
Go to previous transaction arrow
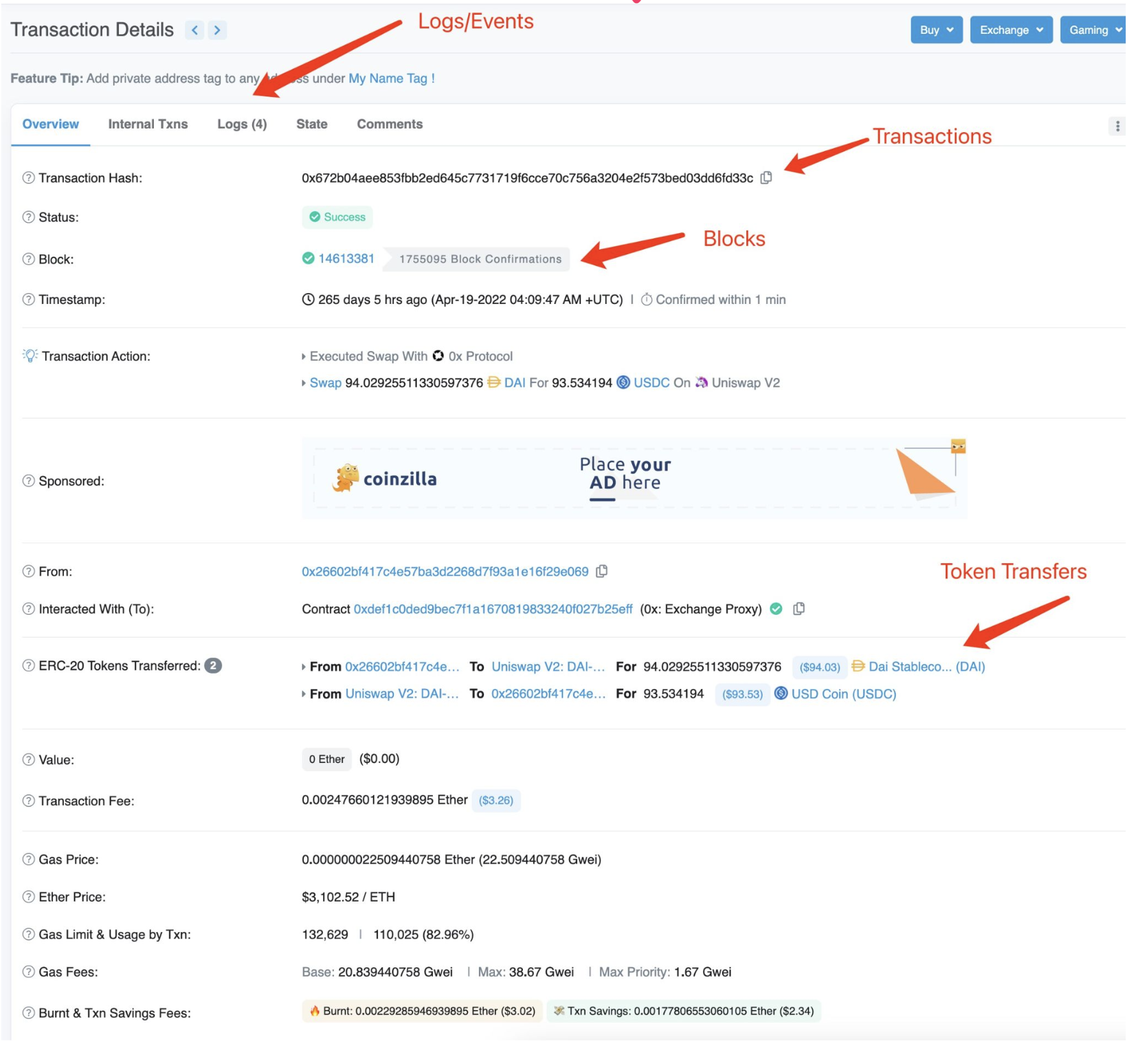(x=195, y=30)
